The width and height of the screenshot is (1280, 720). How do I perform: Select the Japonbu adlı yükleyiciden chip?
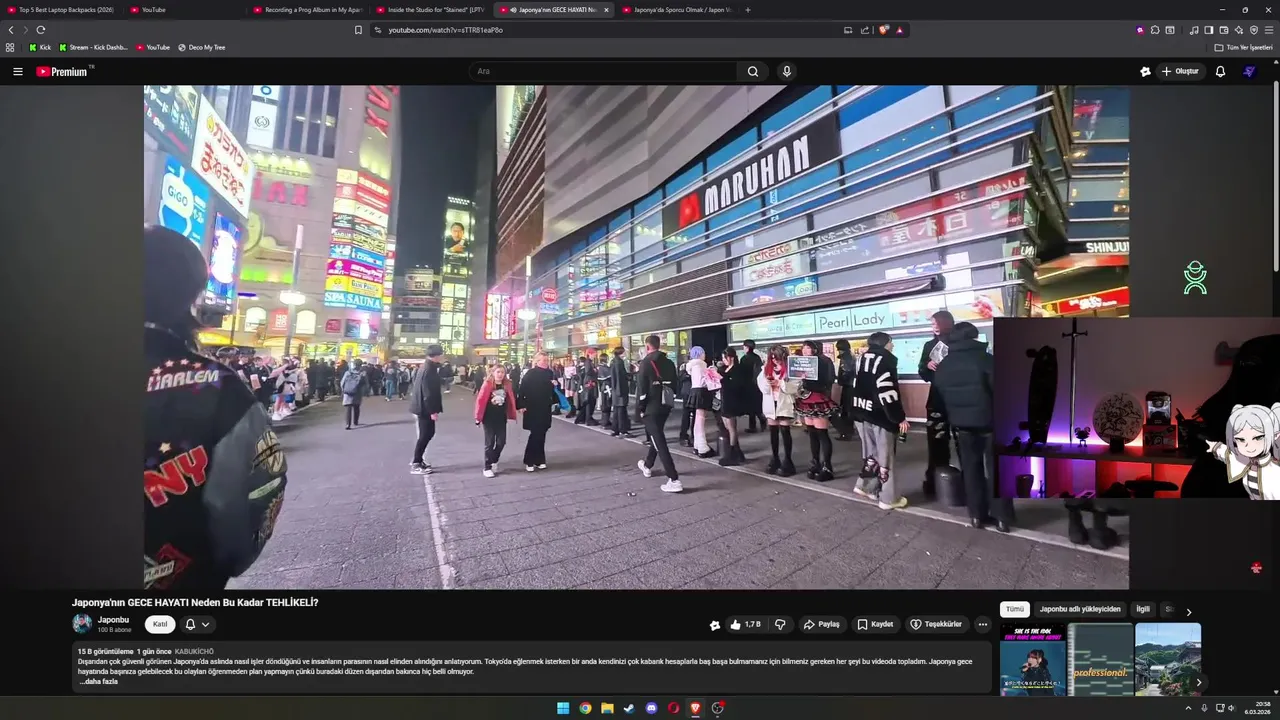coord(1080,609)
